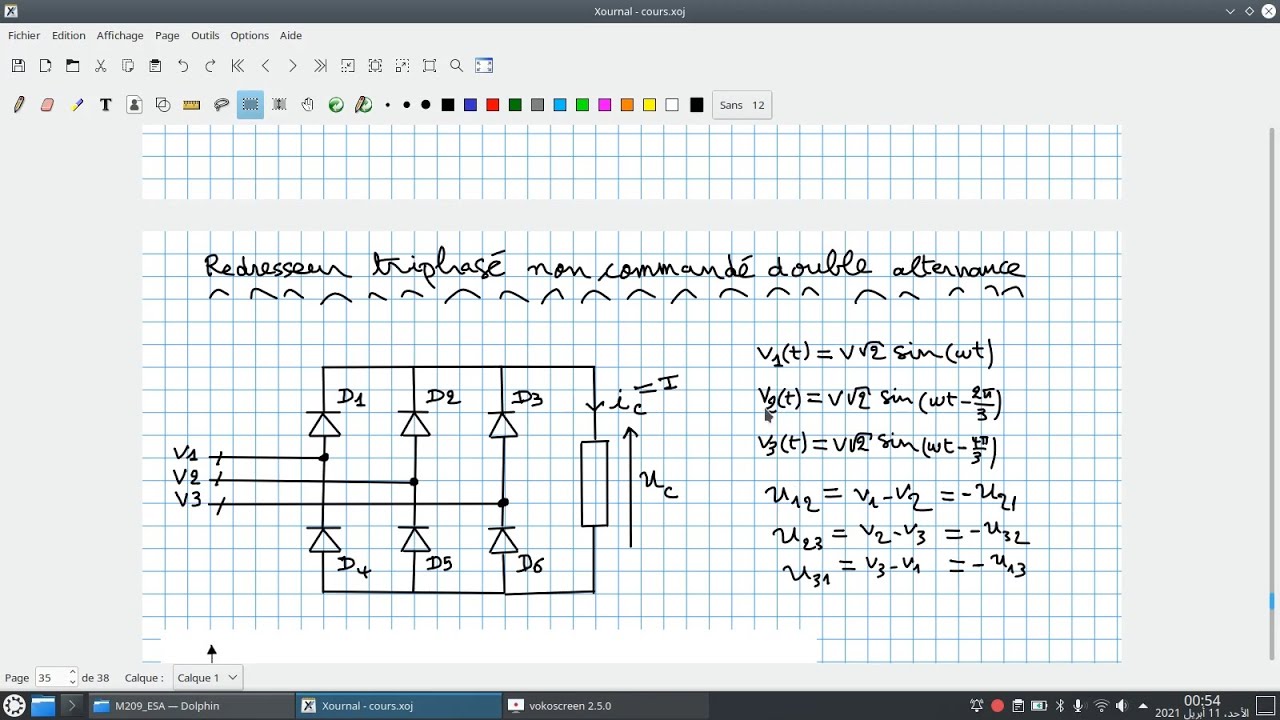Open the volume control in system tray
1280x720 pixels.
[x=1121, y=706]
